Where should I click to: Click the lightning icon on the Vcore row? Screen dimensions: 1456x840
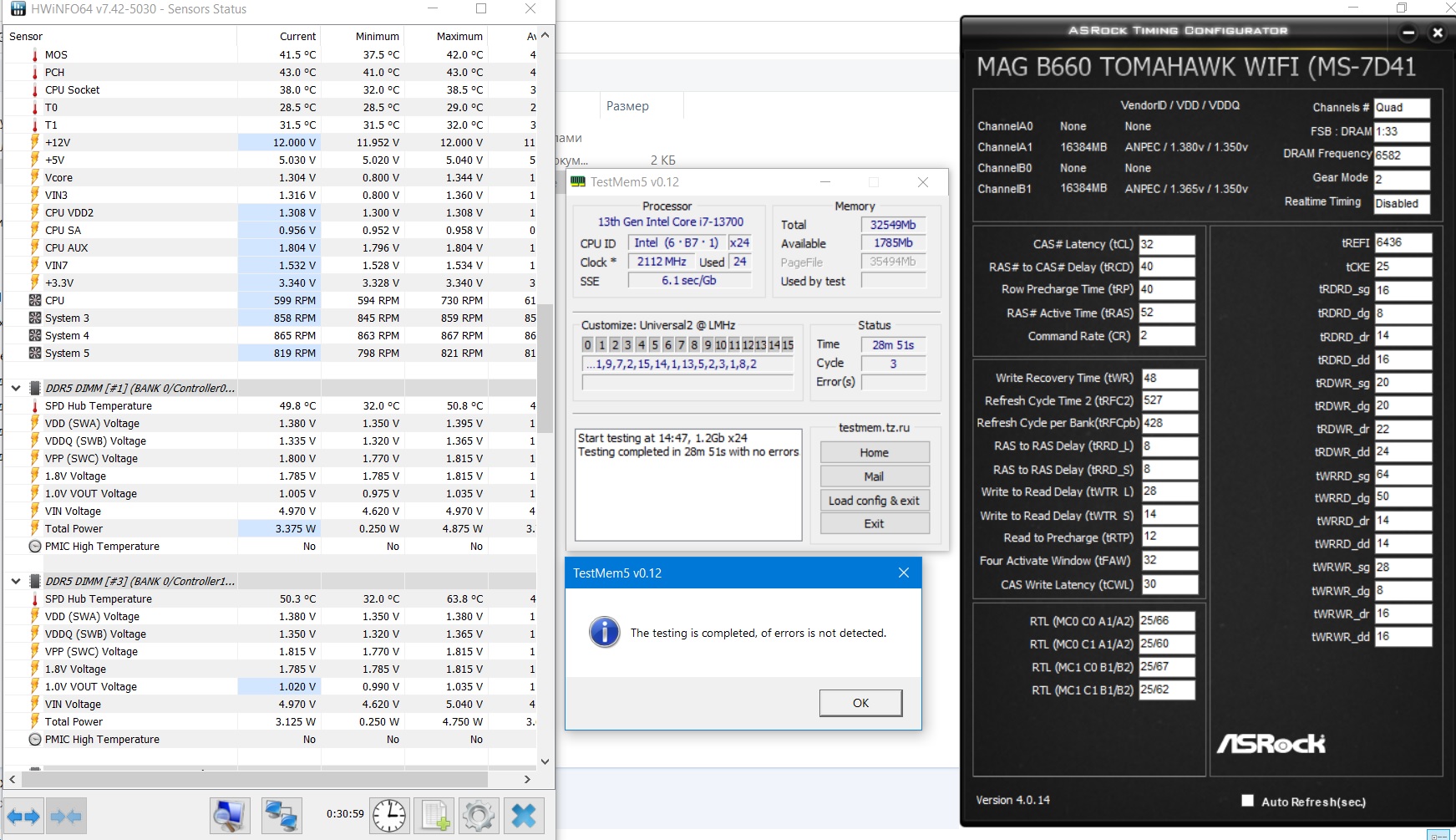(35, 177)
